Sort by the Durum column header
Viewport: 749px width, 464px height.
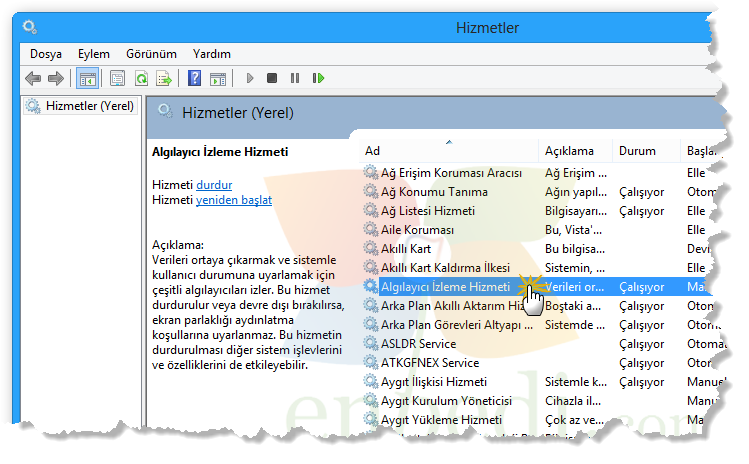pos(646,151)
